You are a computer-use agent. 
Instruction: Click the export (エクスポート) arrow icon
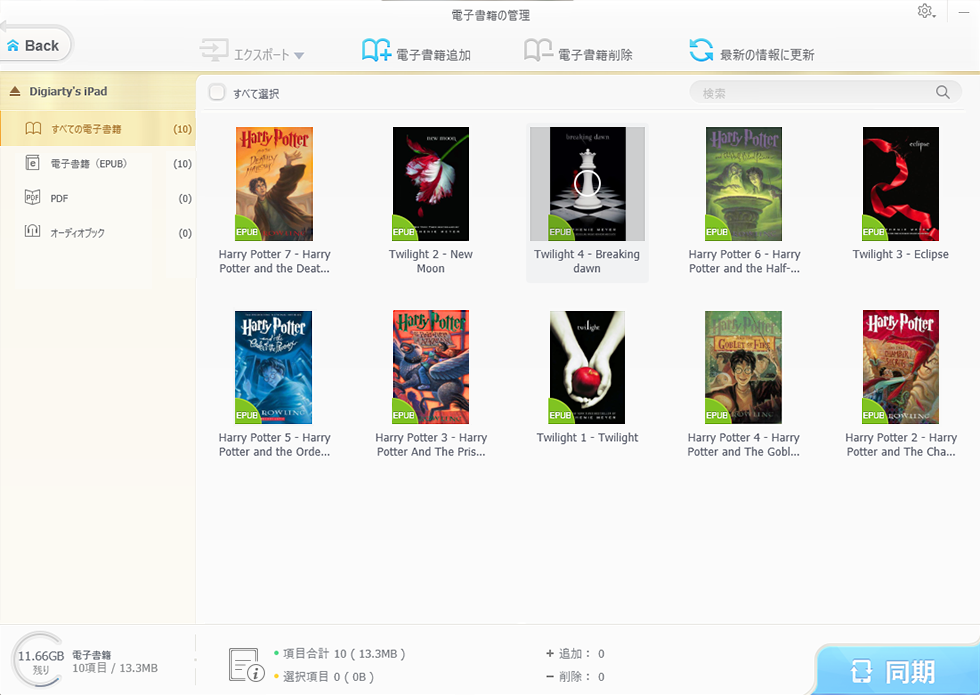point(214,51)
